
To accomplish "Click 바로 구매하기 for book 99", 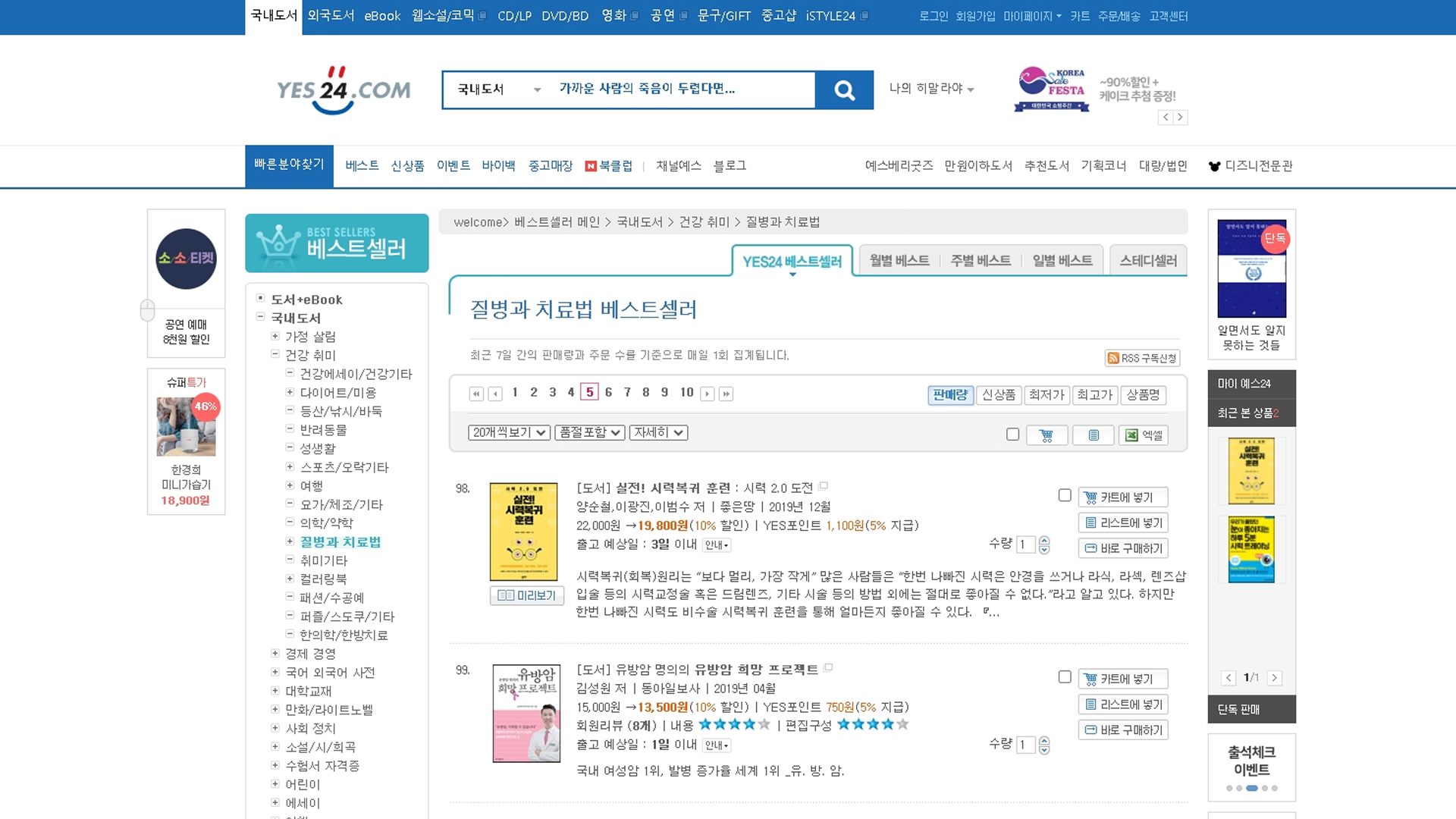I will (1123, 730).
